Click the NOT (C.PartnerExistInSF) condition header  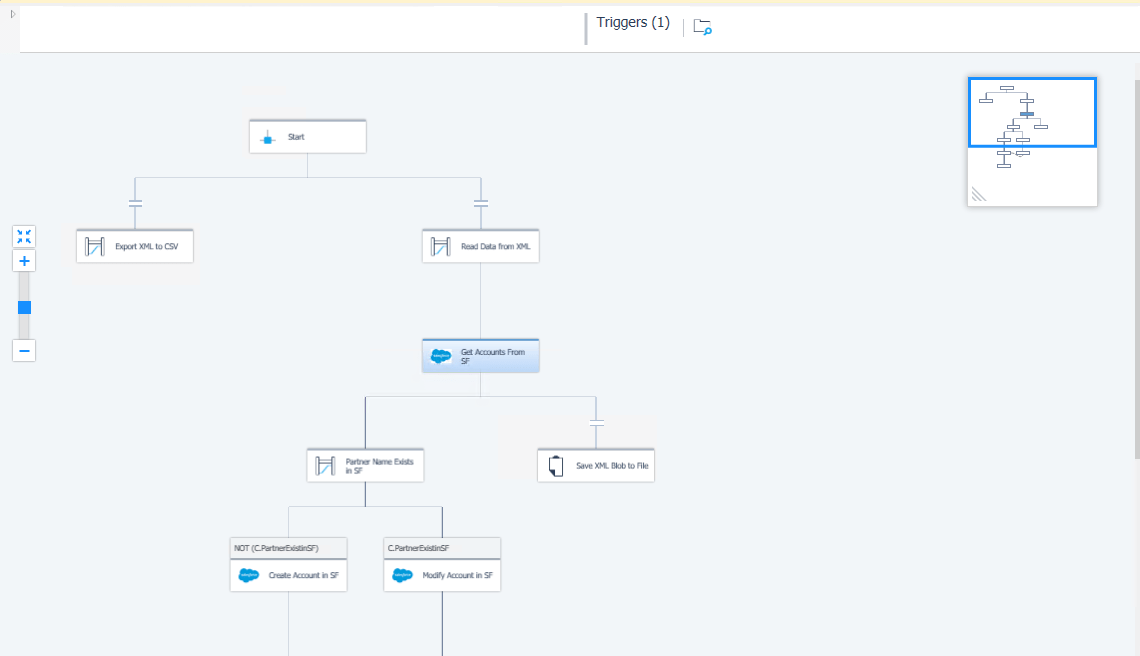[289, 548]
